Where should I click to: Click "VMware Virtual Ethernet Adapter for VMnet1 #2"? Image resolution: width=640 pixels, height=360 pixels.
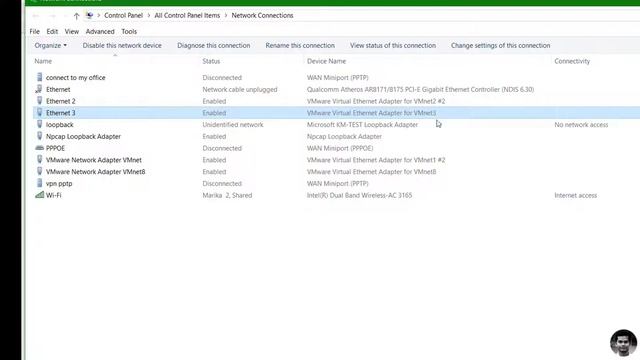pos(376,160)
